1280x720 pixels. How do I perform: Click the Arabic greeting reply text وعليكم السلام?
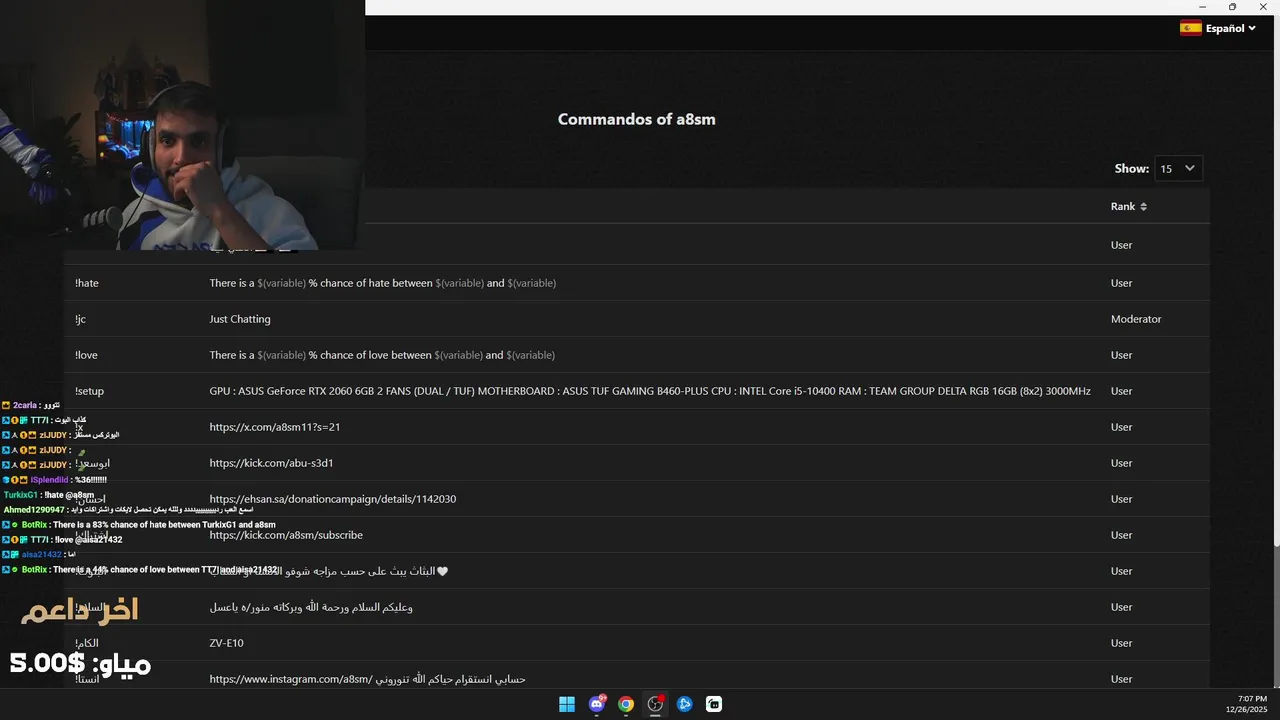point(311,607)
